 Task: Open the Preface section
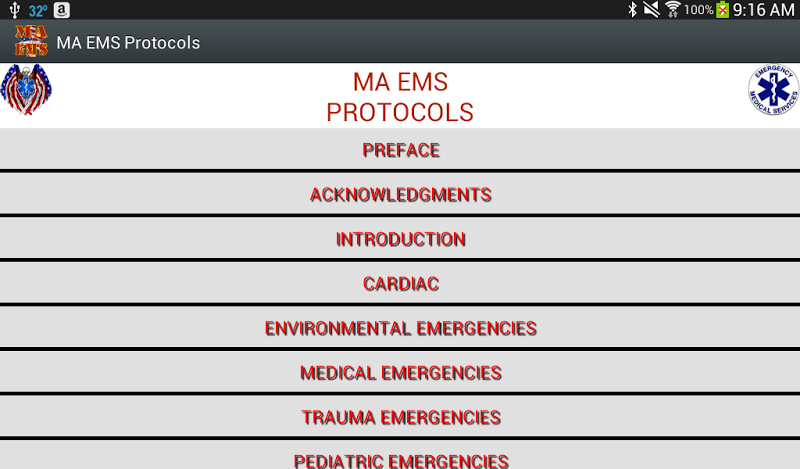(400, 151)
